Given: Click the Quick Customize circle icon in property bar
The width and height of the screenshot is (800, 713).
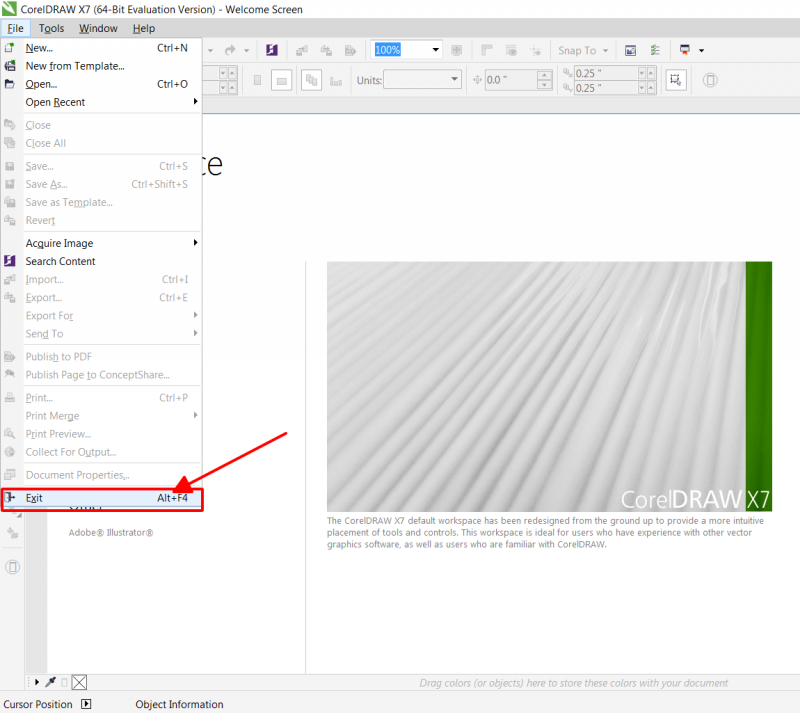Looking at the screenshot, I should point(710,80).
